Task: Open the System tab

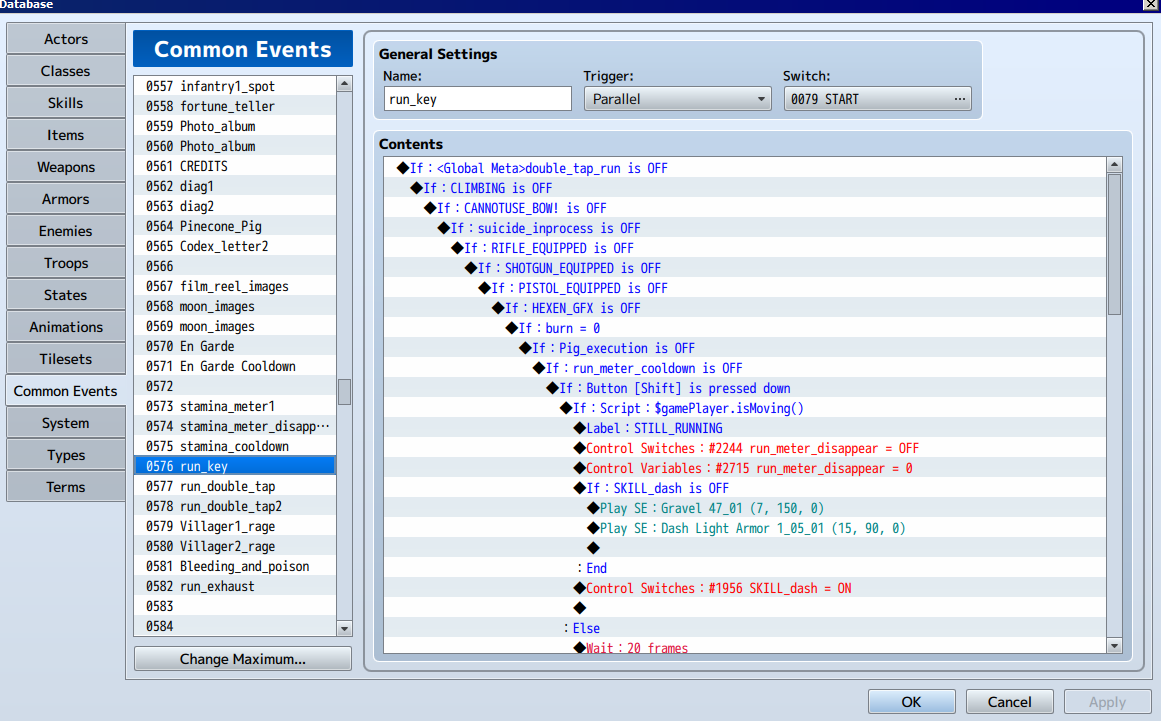Action: click(66, 423)
